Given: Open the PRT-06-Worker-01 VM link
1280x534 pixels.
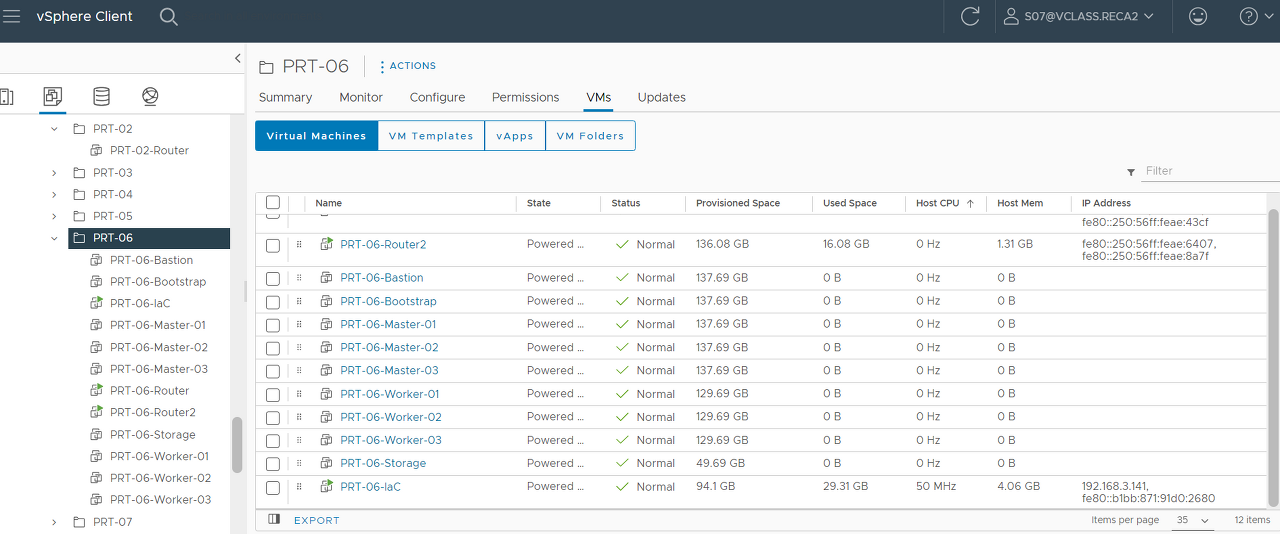Looking at the screenshot, I should (x=390, y=394).
